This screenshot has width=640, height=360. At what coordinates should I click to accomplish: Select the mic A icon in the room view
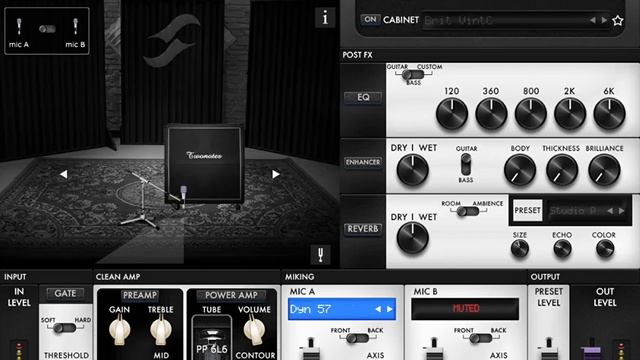click(x=19, y=27)
